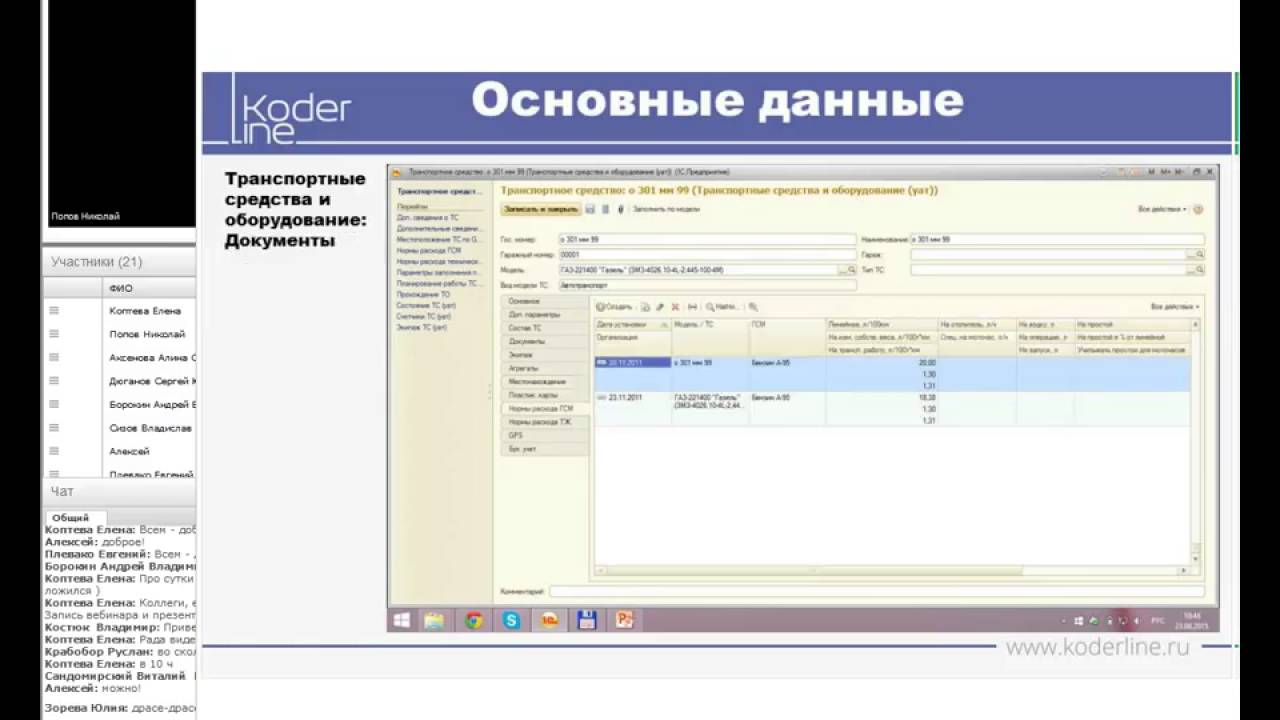
Task: Select the Пластик. карты side tab
Action: [543, 395]
